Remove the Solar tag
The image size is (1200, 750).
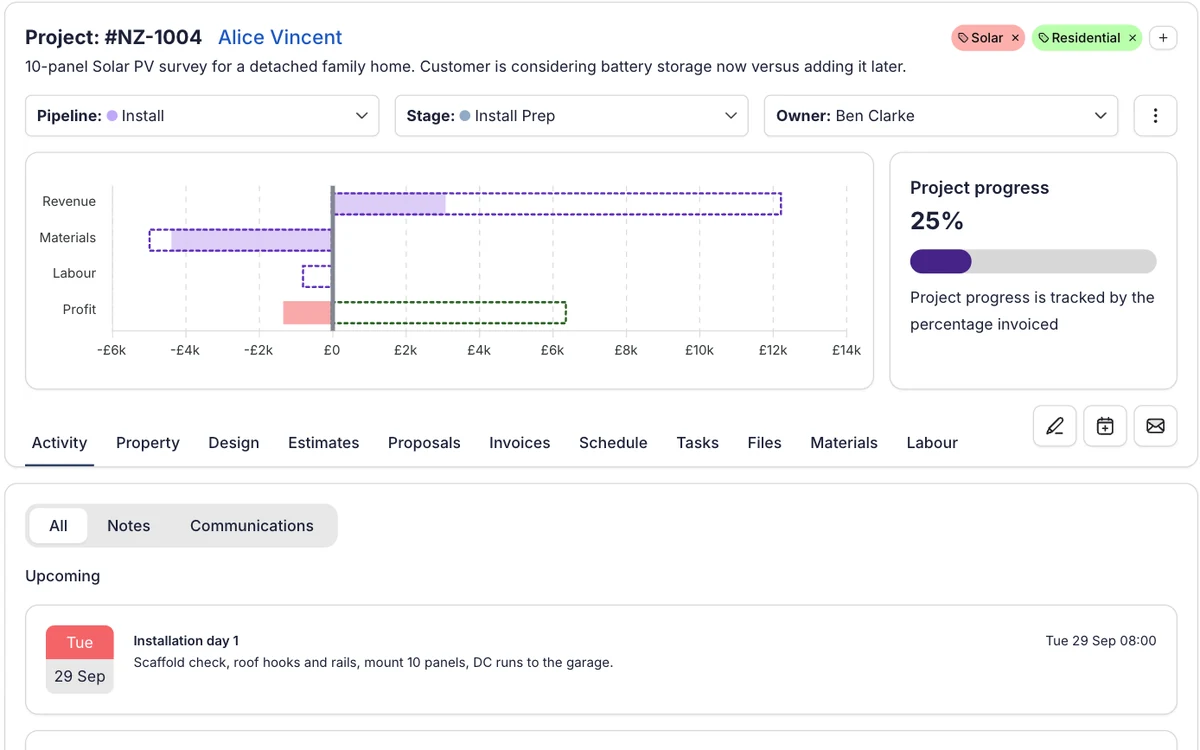(1015, 38)
